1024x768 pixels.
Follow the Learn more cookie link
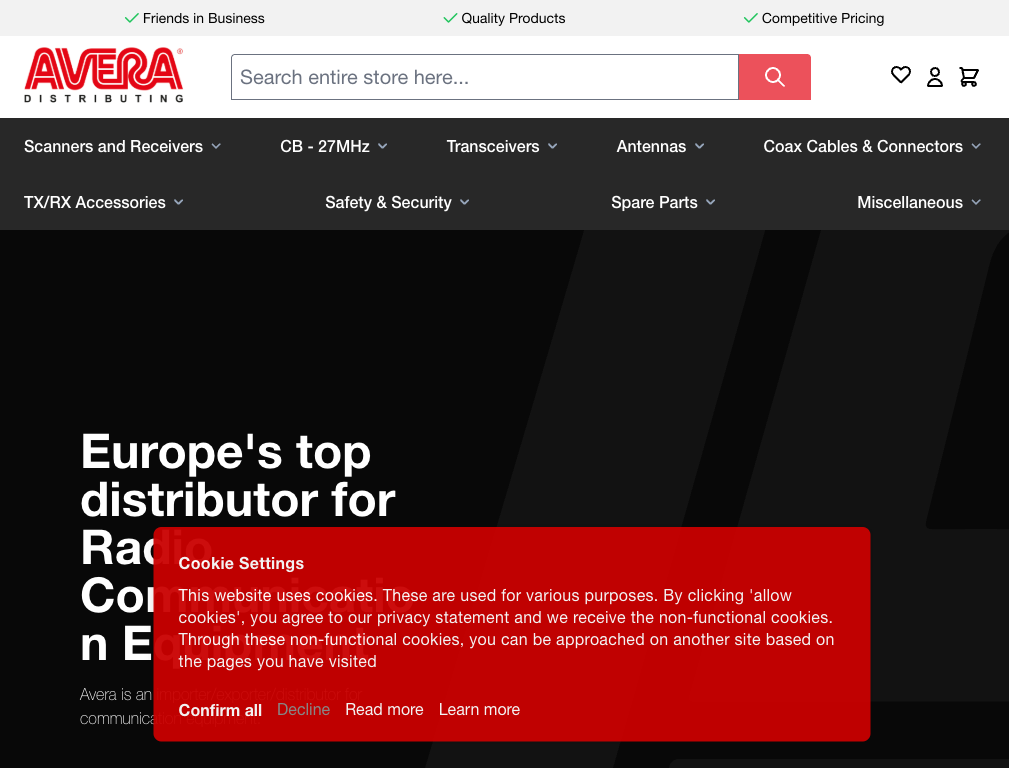tap(479, 709)
